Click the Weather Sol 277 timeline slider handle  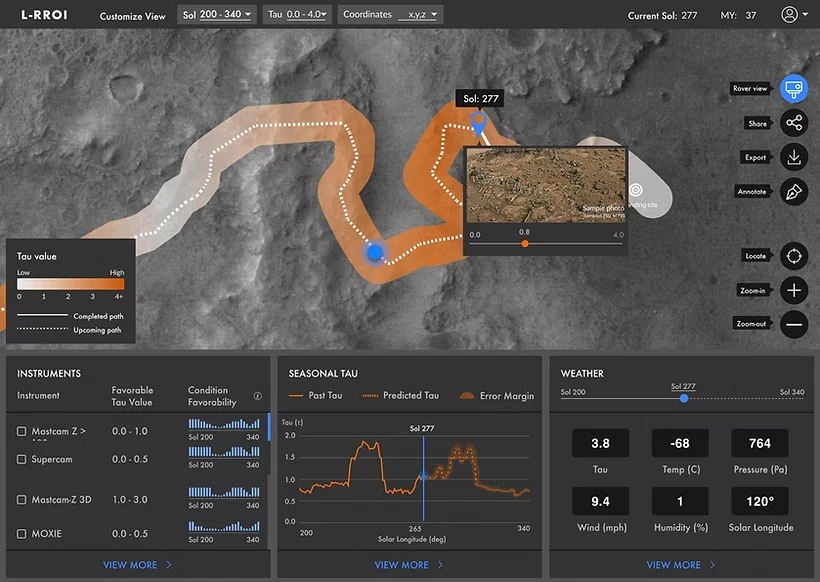[684, 398]
